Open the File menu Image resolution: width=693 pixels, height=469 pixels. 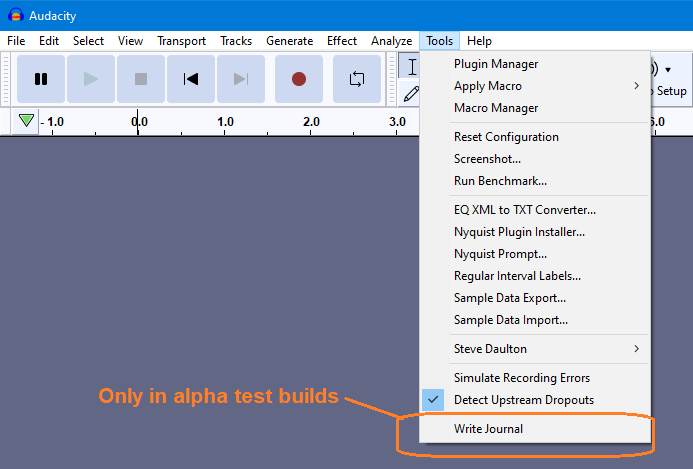[x=16, y=41]
